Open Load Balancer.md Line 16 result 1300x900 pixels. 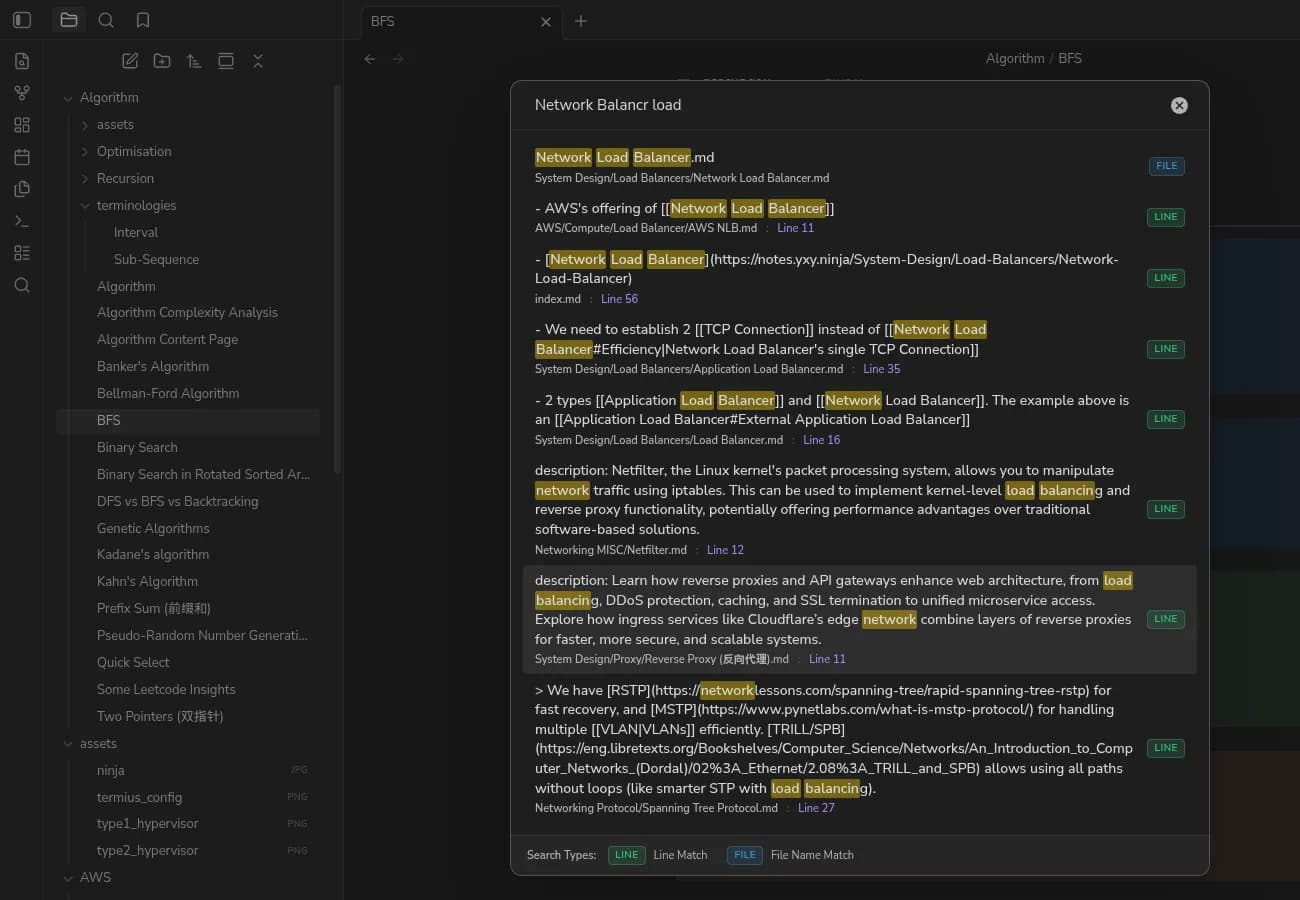coord(860,419)
